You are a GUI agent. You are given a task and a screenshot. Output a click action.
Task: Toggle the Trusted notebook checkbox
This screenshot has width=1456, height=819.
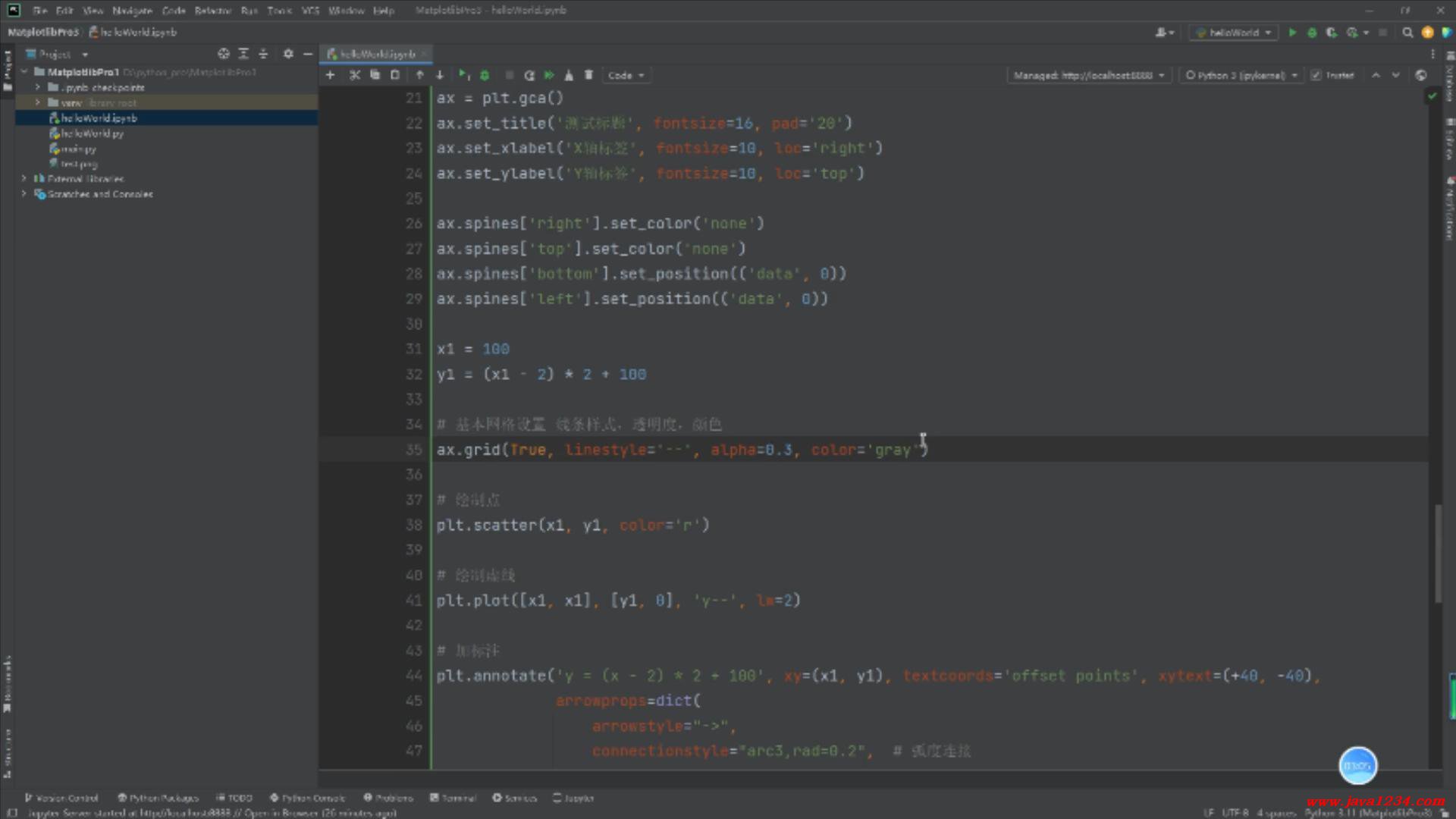pos(1316,75)
